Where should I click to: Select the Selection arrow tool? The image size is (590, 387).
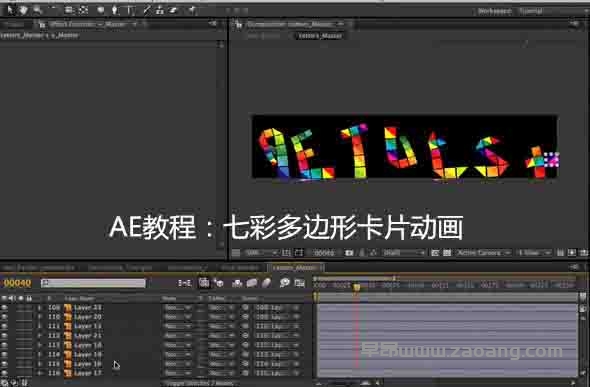pos(10,10)
